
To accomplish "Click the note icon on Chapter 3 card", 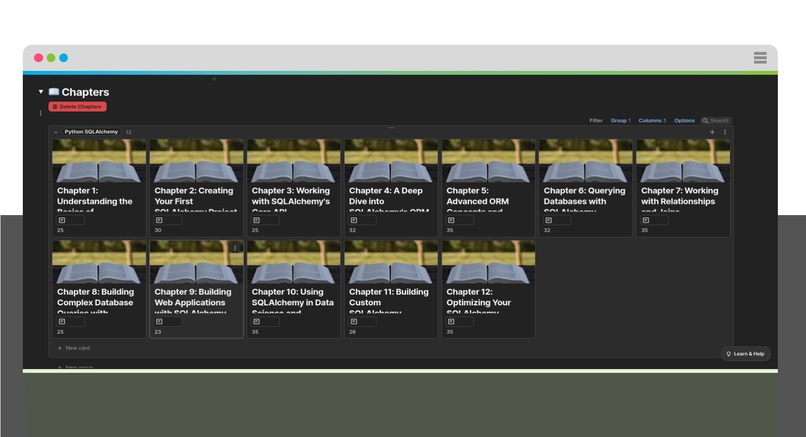I will pyautogui.click(x=257, y=221).
